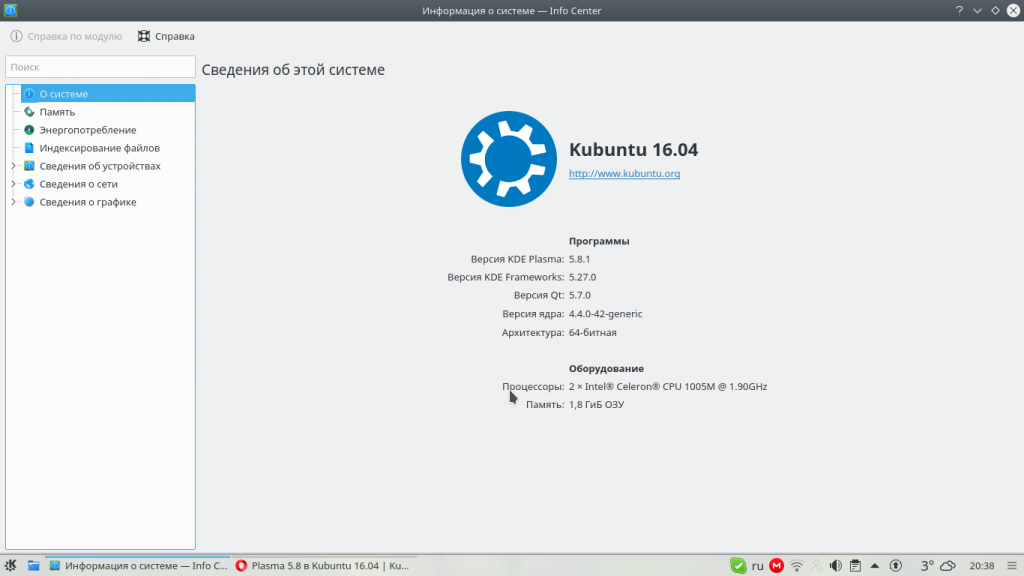Open Индексирование файлов module
This screenshot has height=576, width=1024.
tap(99, 148)
